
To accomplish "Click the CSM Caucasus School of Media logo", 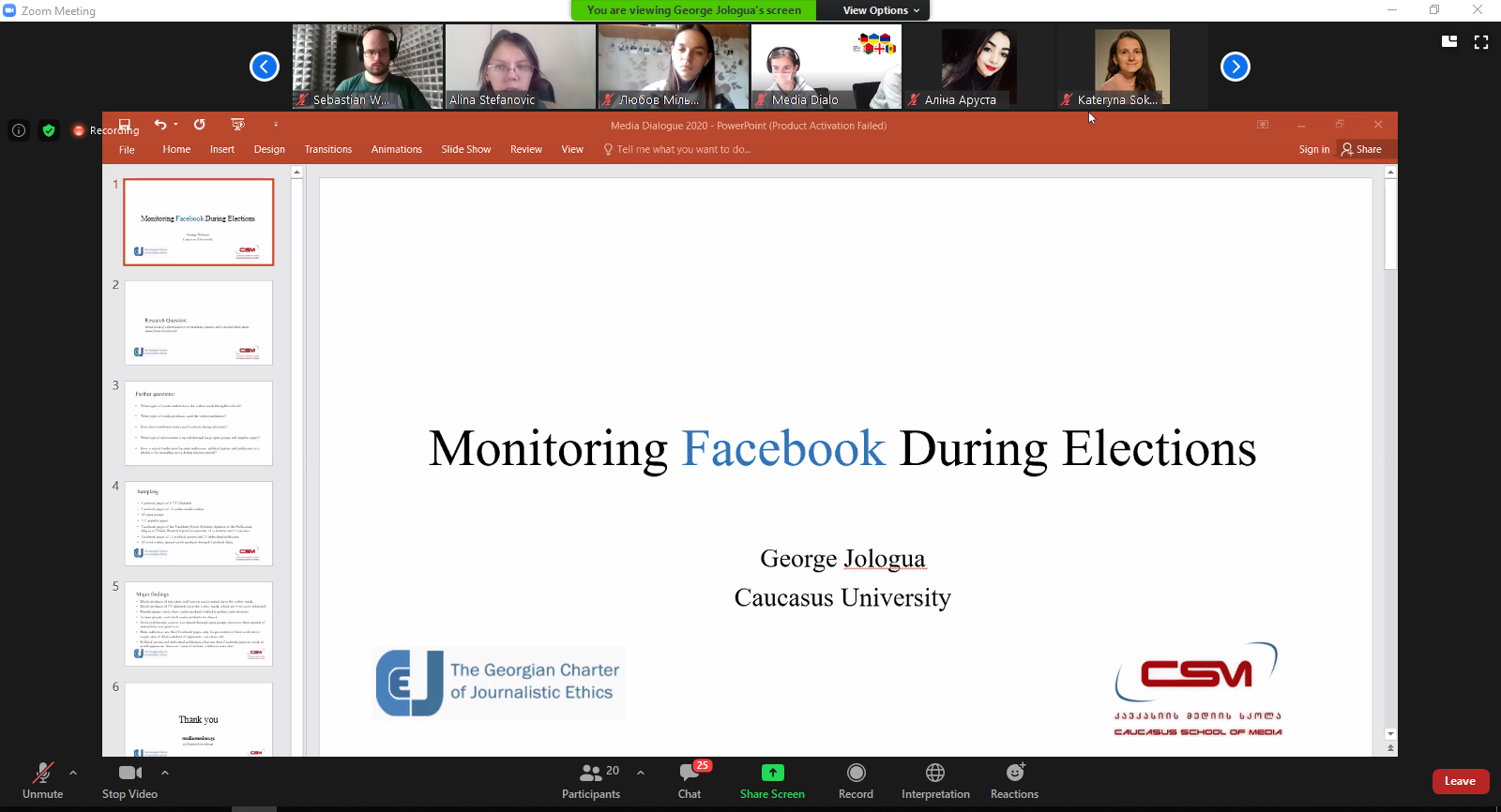I will coord(1198,689).
